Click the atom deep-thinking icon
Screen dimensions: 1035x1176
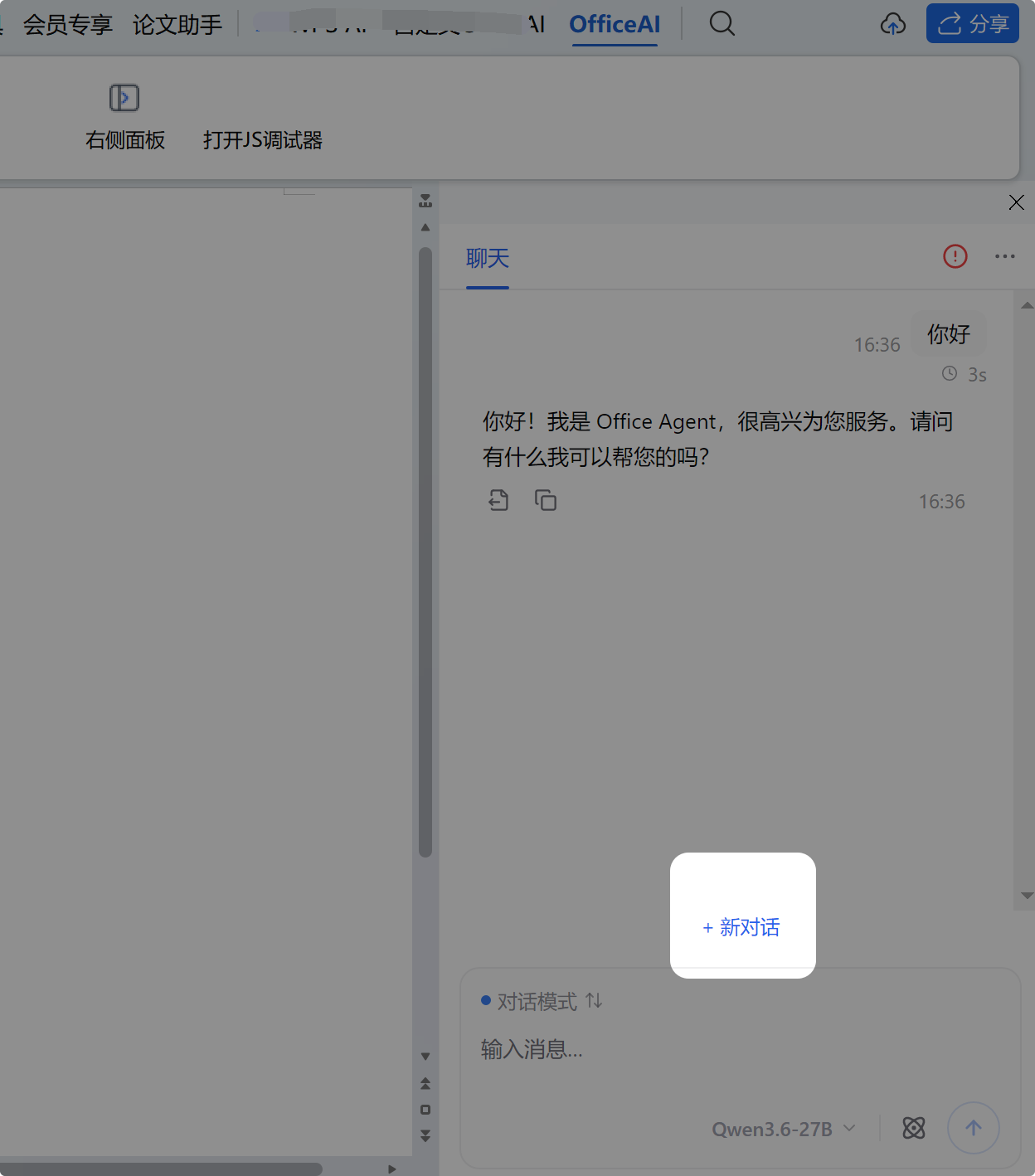pos(914,1128)
